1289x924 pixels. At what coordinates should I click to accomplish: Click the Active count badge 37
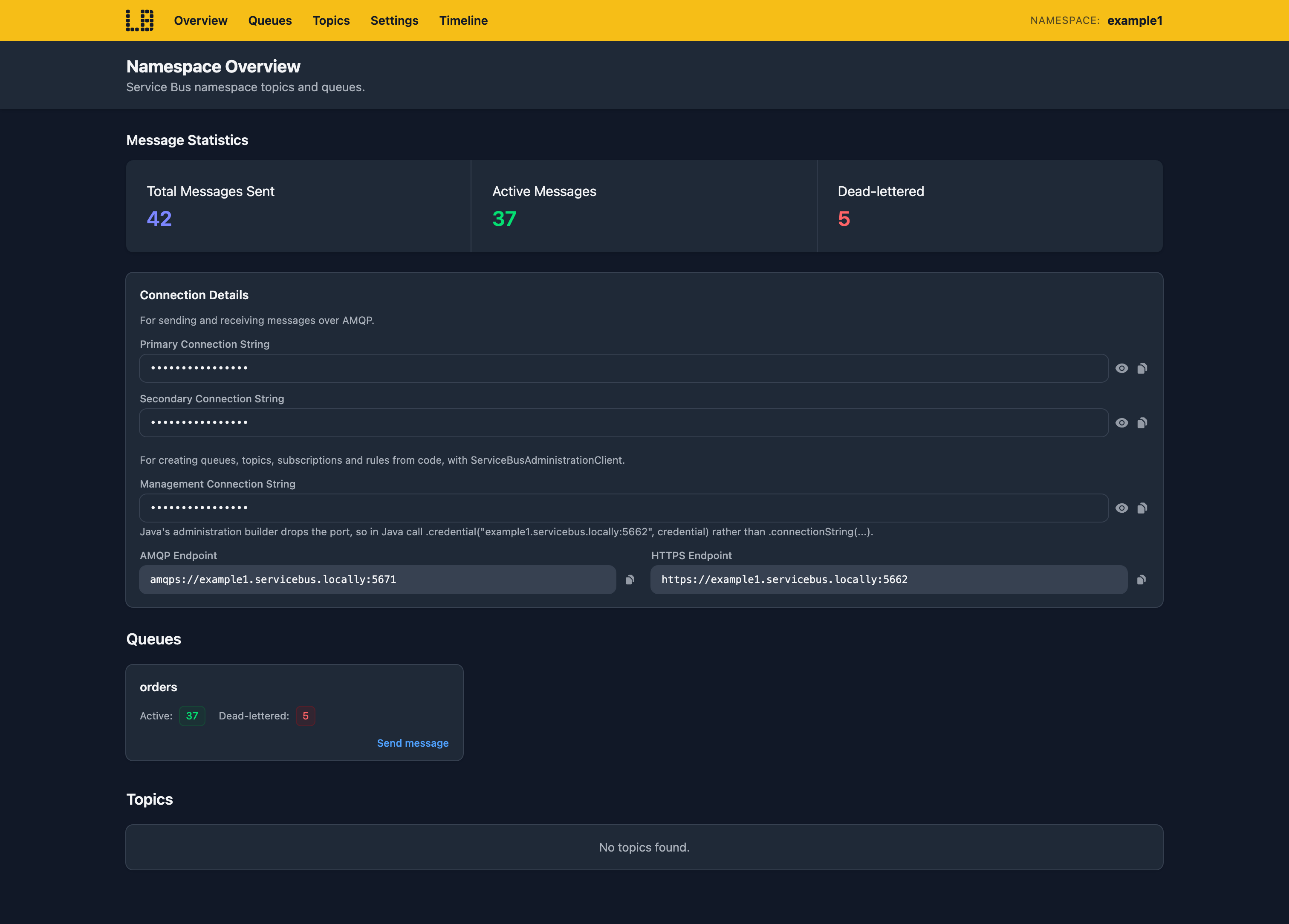tap(192, 716)
